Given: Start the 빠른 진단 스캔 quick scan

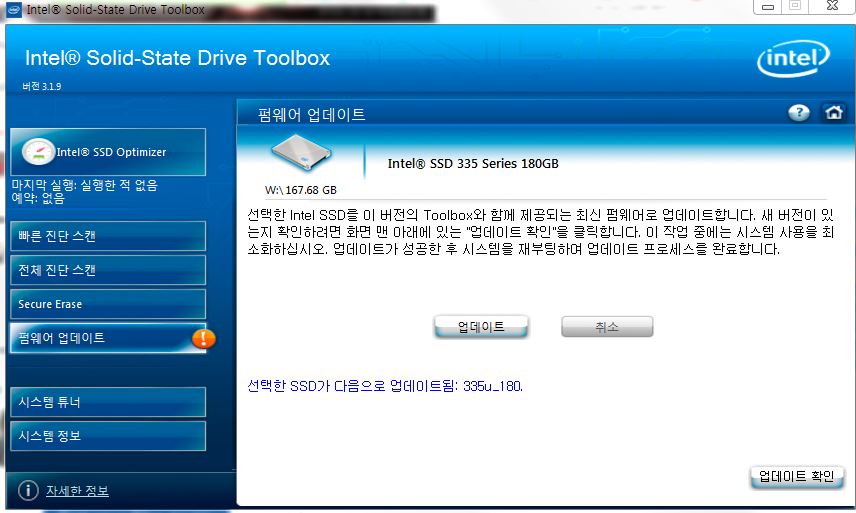Looking at the screenshot, I should point(108,236).
